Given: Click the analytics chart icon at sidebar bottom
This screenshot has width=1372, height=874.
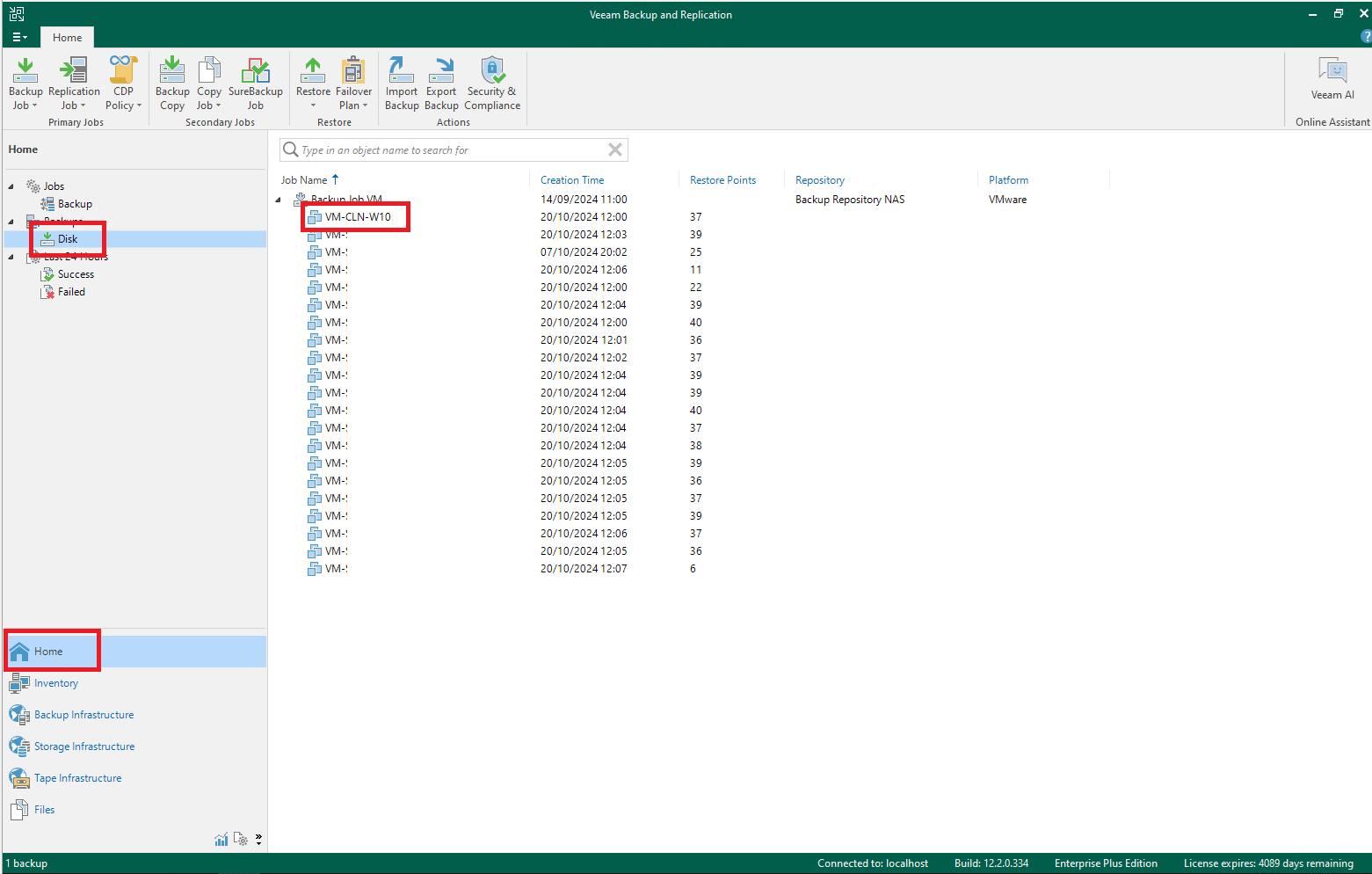Looking at the screenshot, I should (221, 840).
